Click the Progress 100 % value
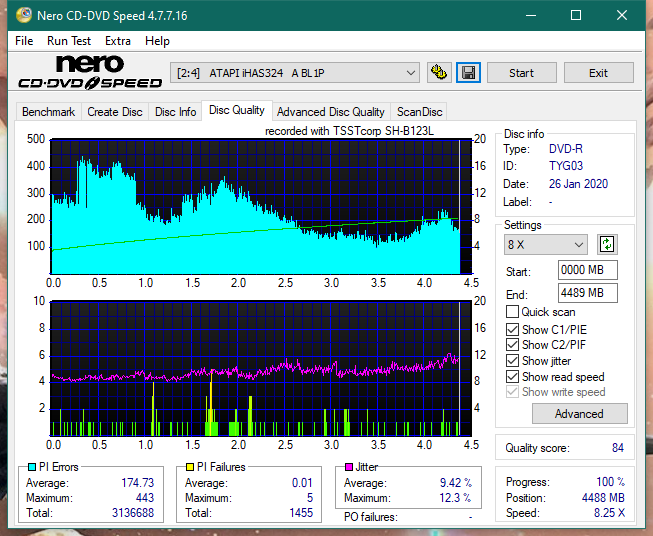The image size is (653, 536). (610, 482)
